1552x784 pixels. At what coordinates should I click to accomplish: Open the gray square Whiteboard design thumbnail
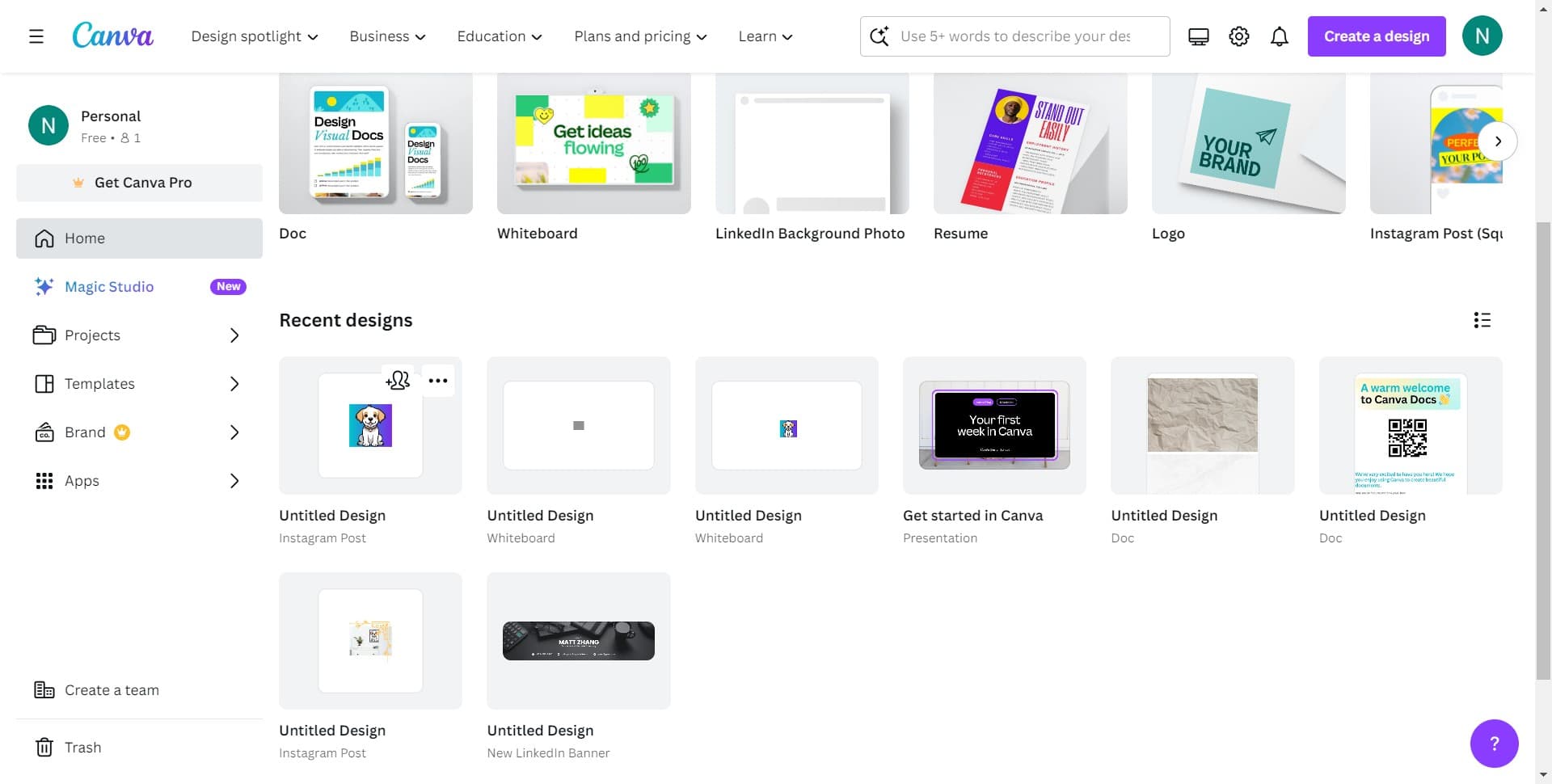[x=579, y=426]
